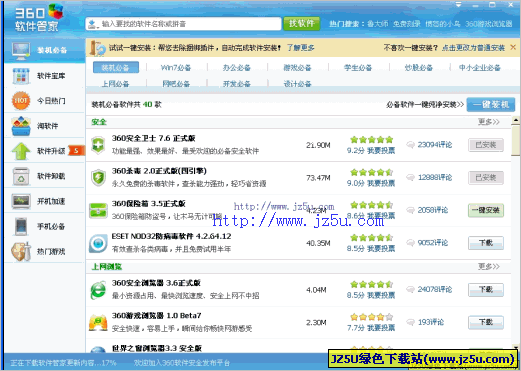Open 开机加速 in the sidebar
Screen dimensions: 521x371
click(44, 201)
